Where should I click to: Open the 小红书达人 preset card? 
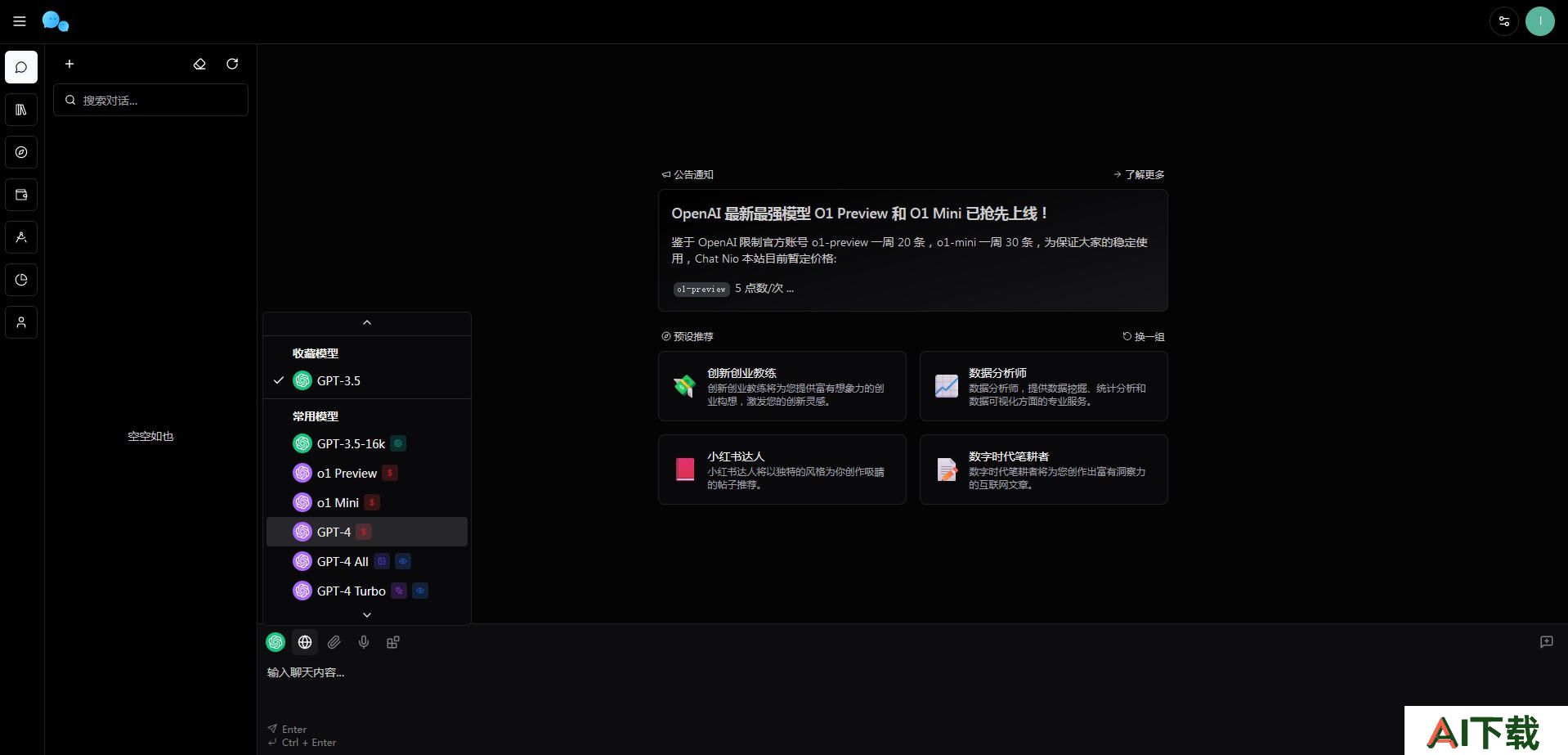[x=782, y=470]
